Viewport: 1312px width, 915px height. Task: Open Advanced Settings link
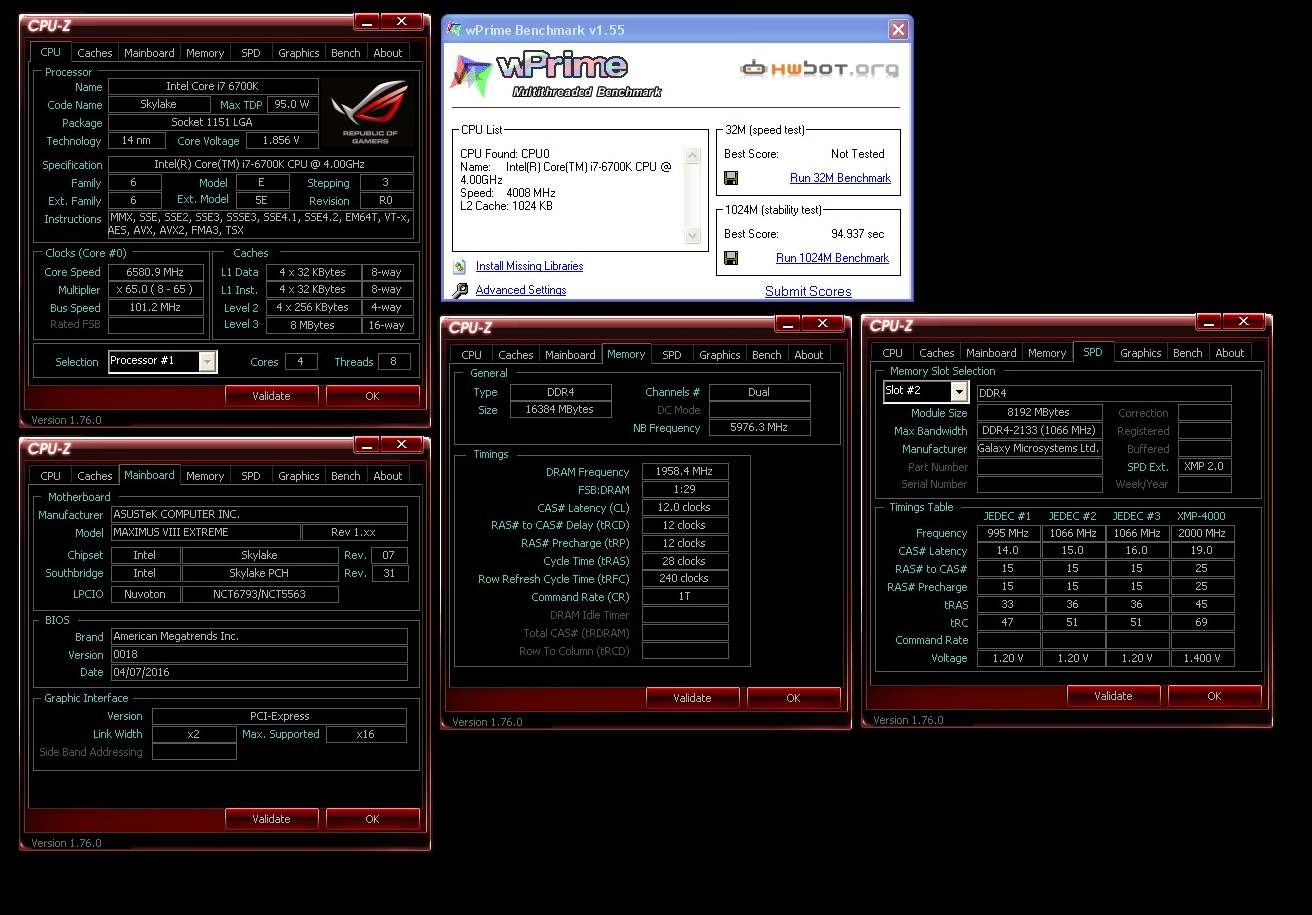pyautogui.click(x=521, y=290)
